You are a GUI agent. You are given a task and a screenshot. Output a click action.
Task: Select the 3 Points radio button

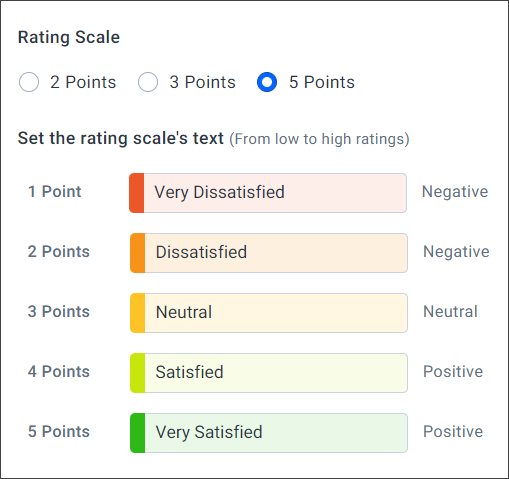click(x=148, y=82)
